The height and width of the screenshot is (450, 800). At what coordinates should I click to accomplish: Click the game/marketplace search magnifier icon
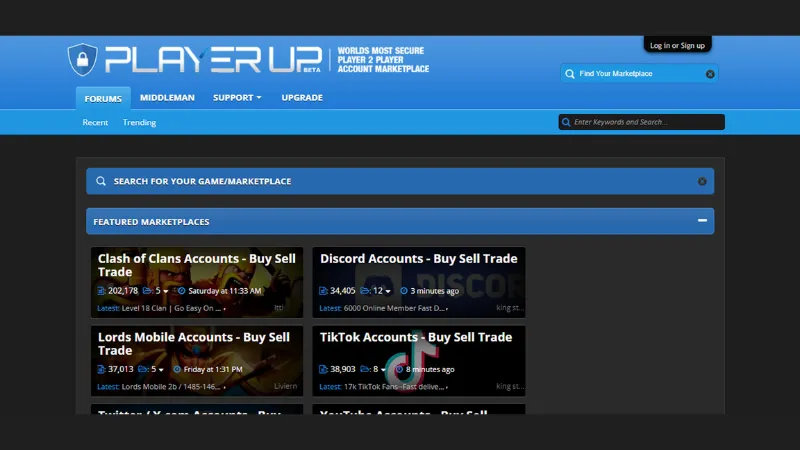point(101,181)
